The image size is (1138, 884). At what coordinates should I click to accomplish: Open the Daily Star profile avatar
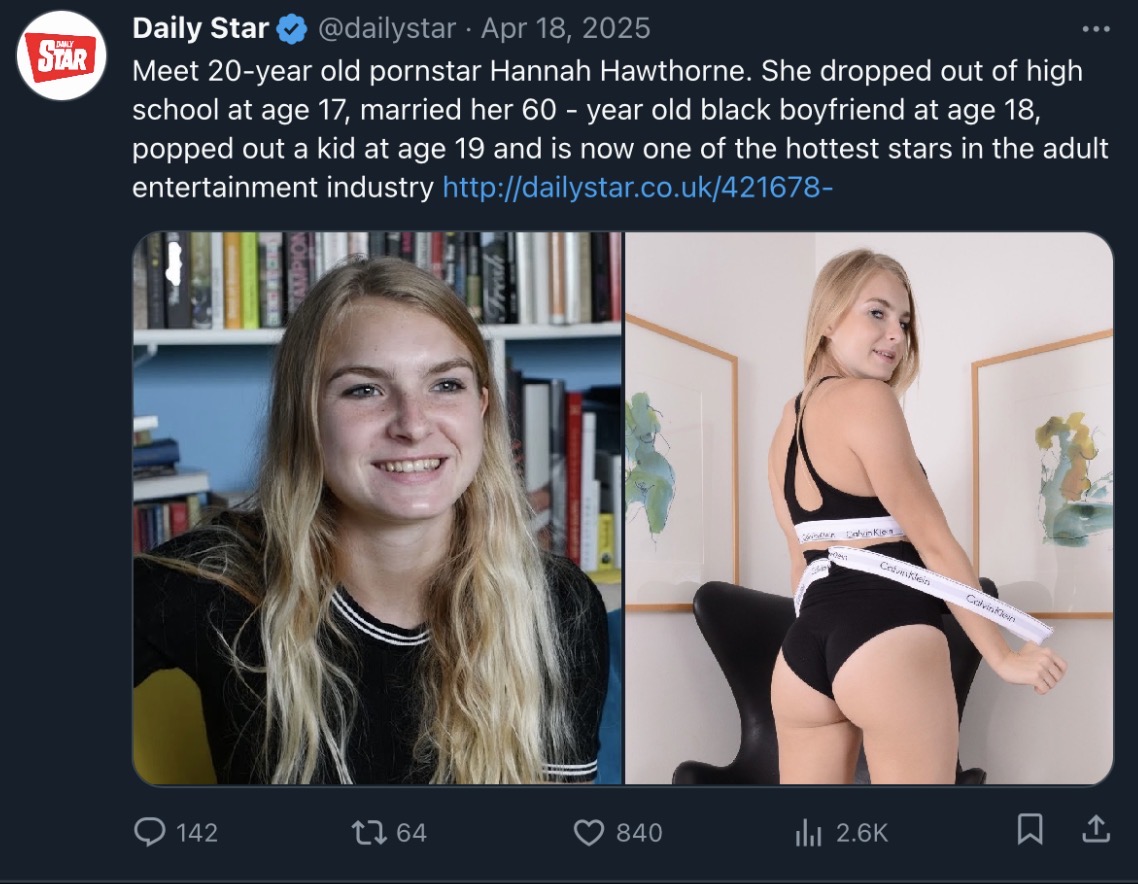click(62, 55)
